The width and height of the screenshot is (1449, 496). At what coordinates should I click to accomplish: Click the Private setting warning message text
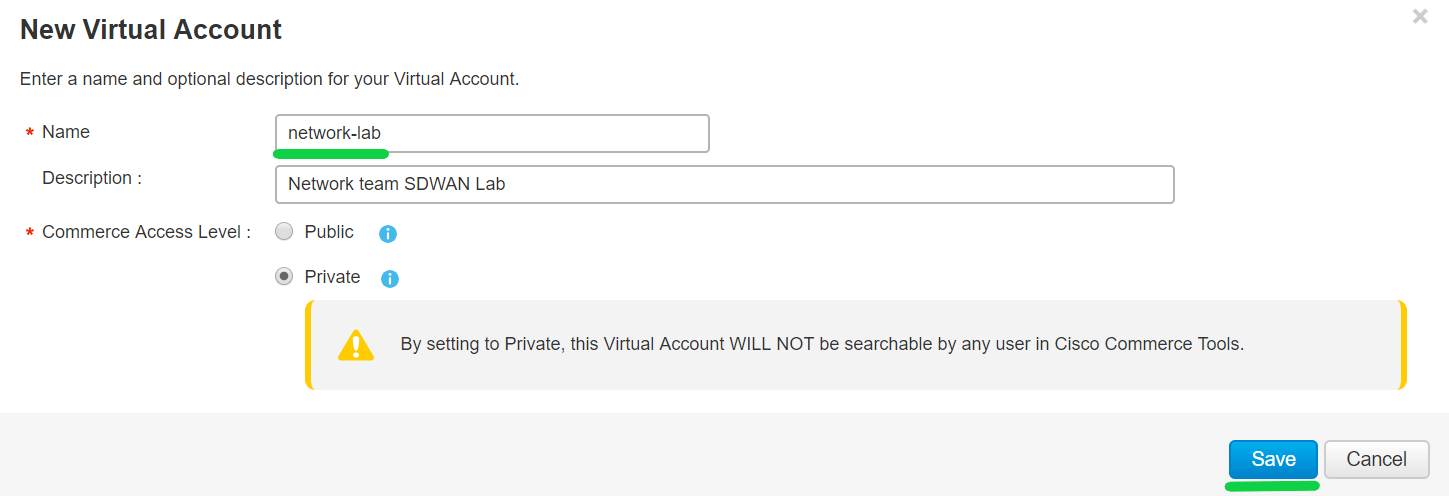pyautogui.click(x=822, y=344)
